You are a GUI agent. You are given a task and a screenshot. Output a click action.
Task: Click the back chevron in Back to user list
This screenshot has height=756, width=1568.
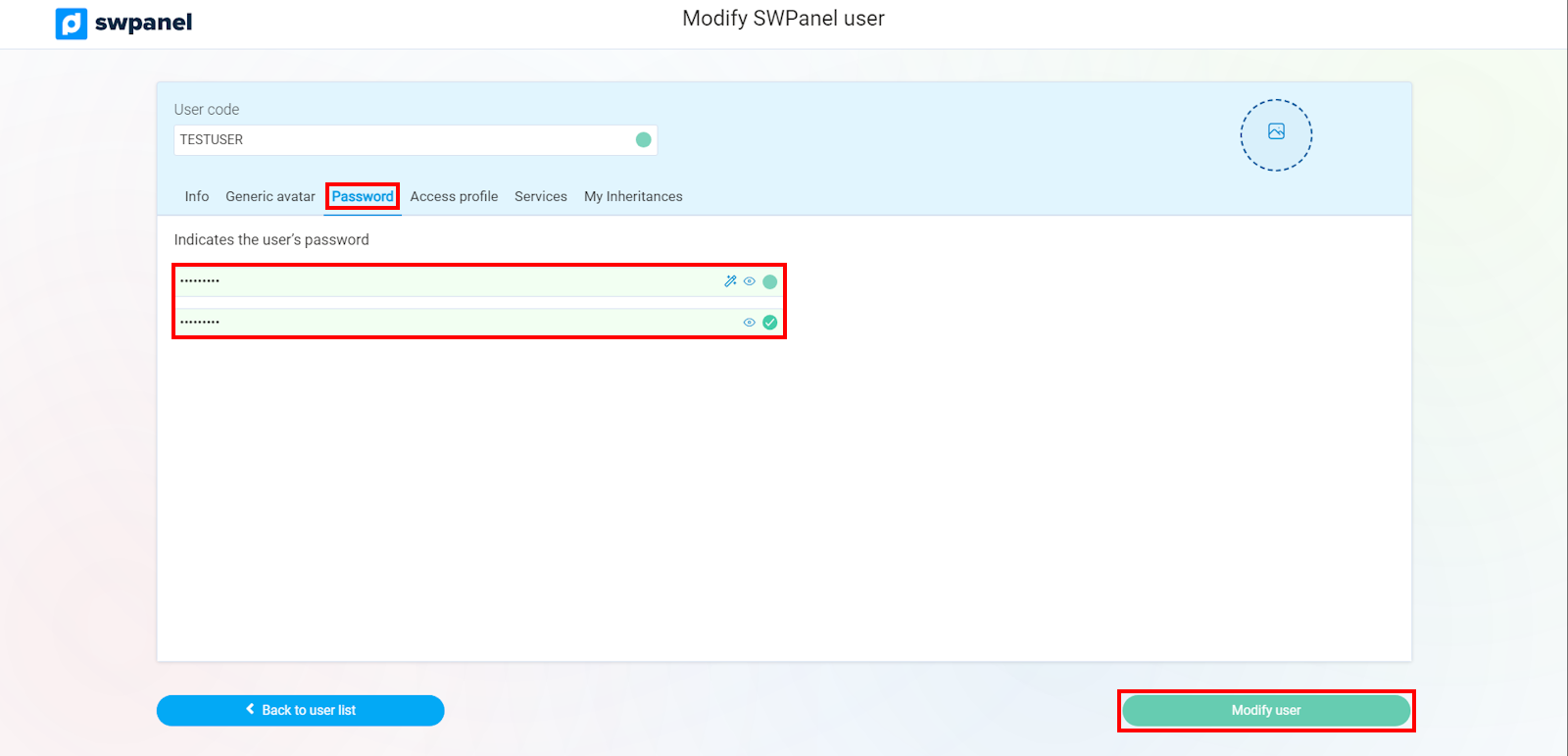250,709
